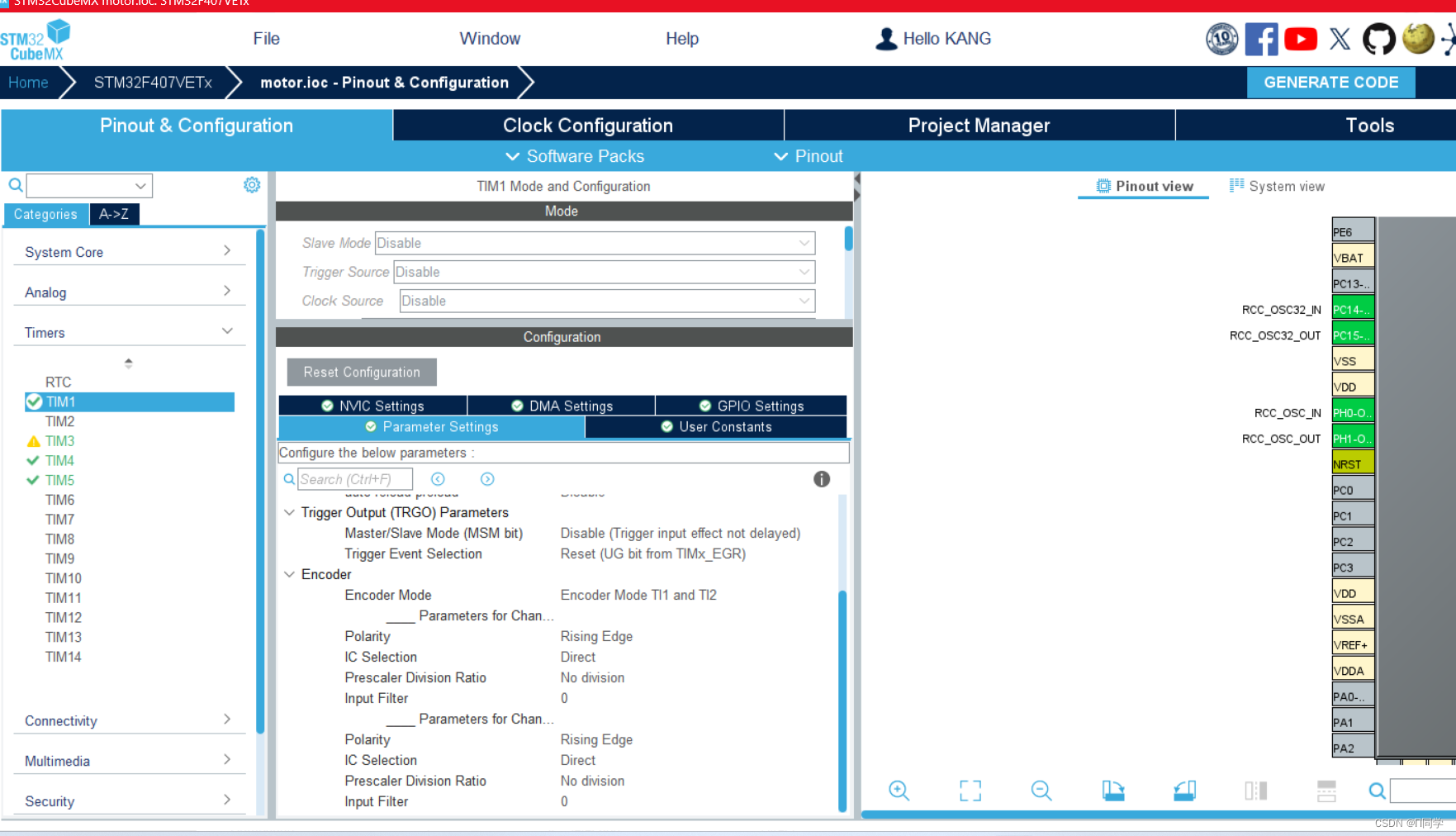Open the X (Twitter) icon link

[x=1340, y=39]
